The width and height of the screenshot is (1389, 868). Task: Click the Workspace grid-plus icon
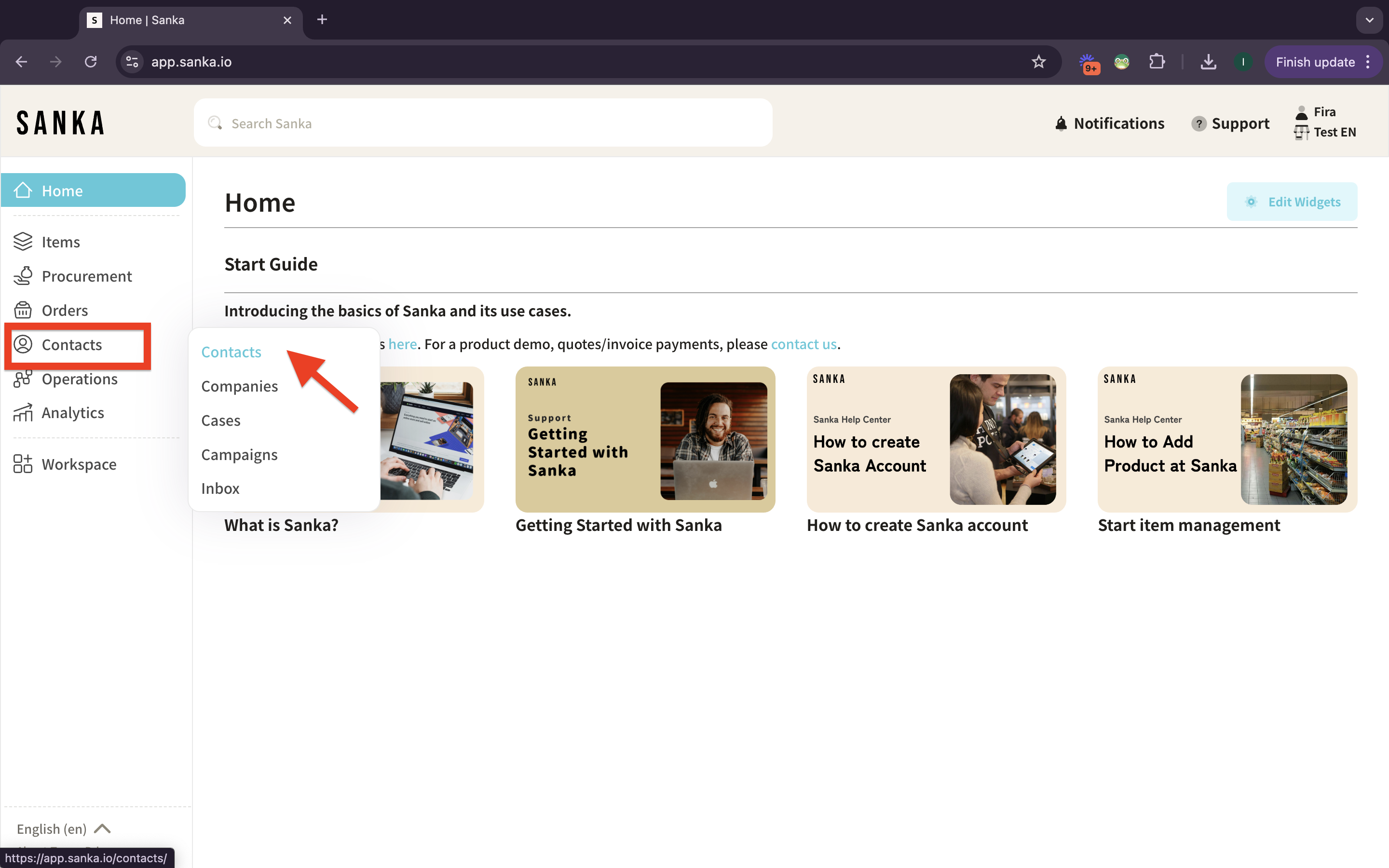click(23, 464)
